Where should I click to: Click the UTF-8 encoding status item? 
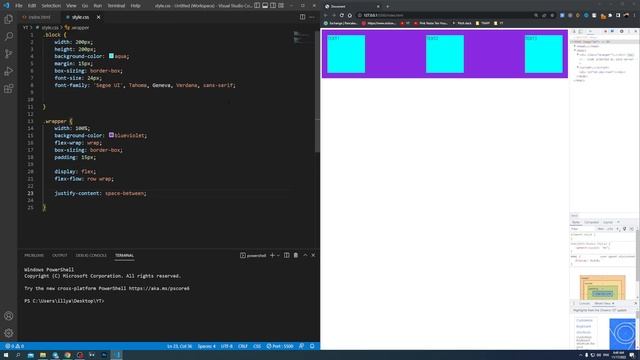pos(227,346)
